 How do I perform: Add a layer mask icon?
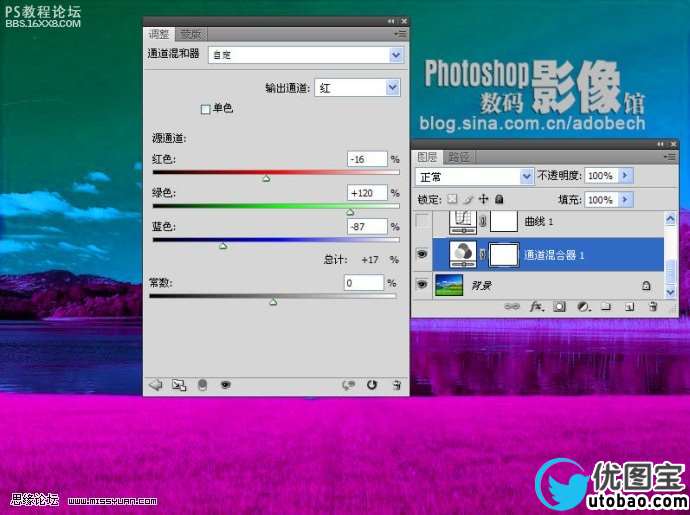tap(559, 306)
